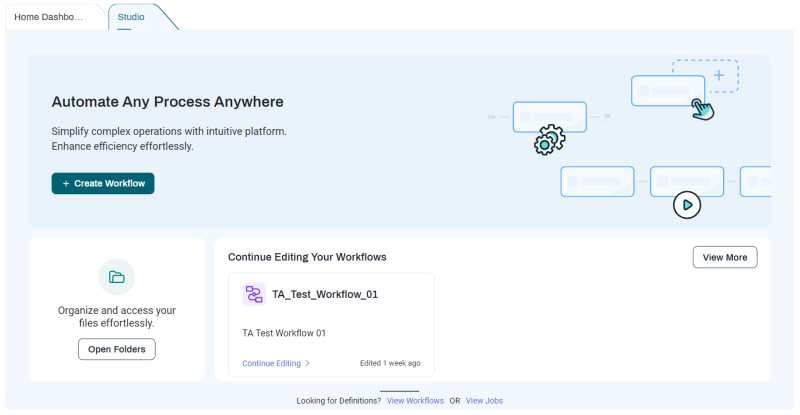Click the 'Continue Editing Your Workflows' heading
The image size is (800, 415).
[307, 257]
